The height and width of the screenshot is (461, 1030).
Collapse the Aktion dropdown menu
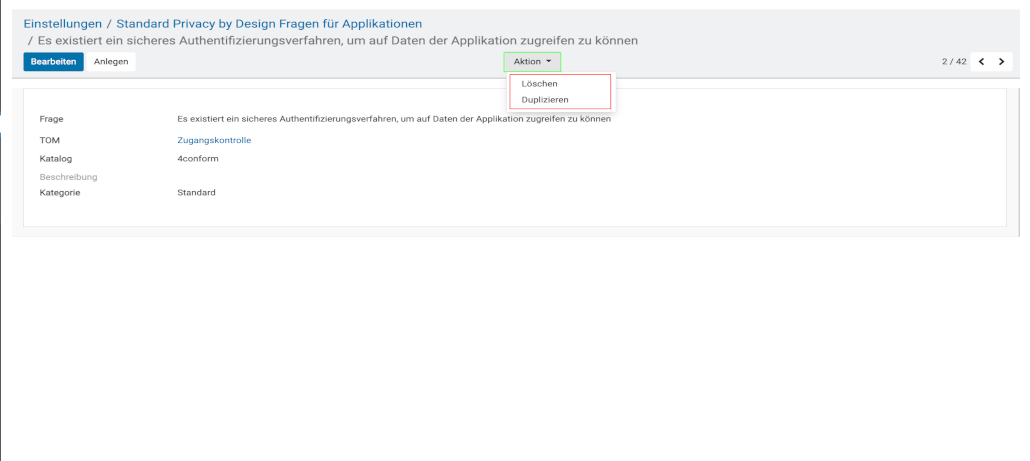(x=532, y=62)
